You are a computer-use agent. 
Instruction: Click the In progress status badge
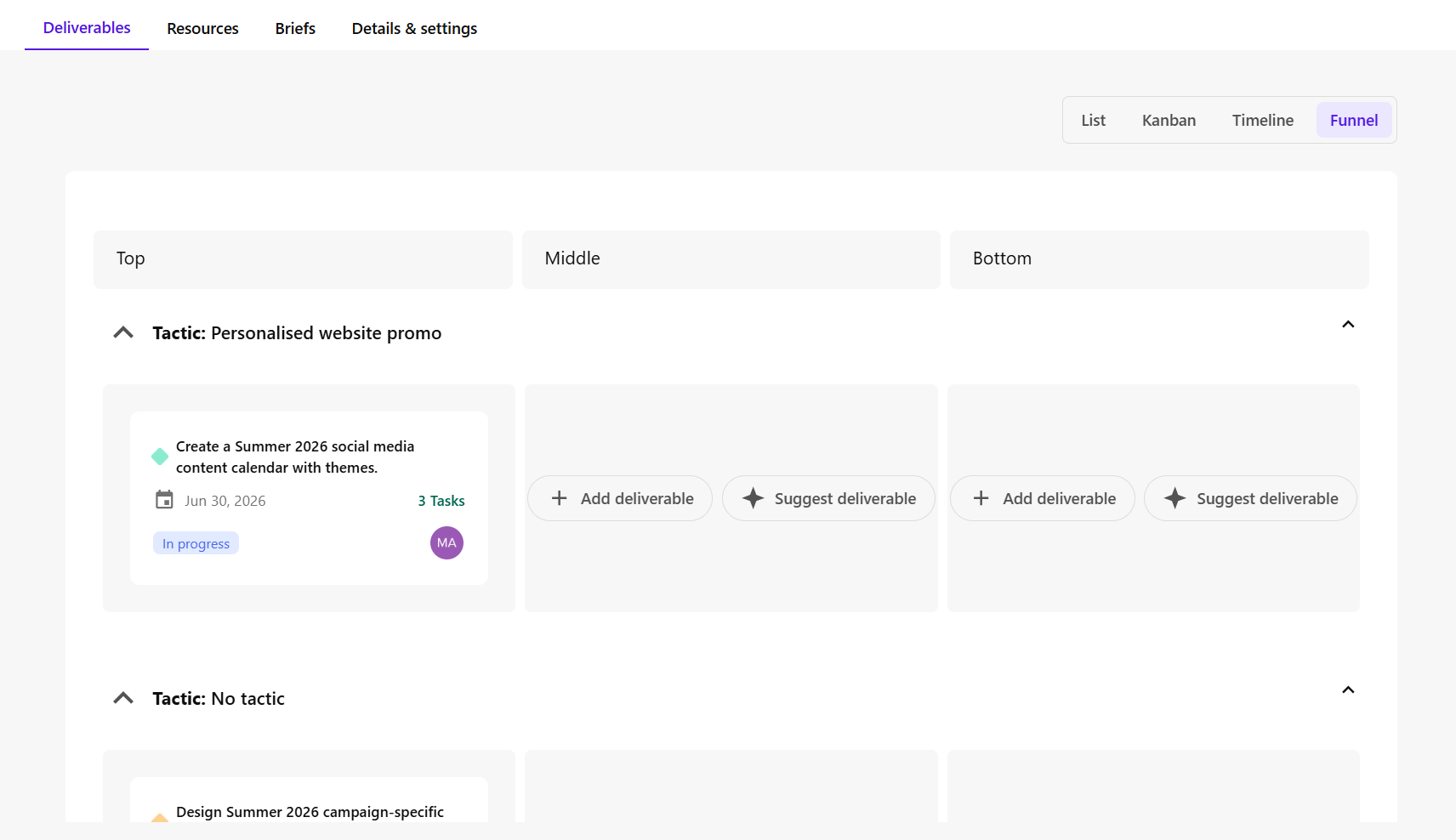click(196, 543)
